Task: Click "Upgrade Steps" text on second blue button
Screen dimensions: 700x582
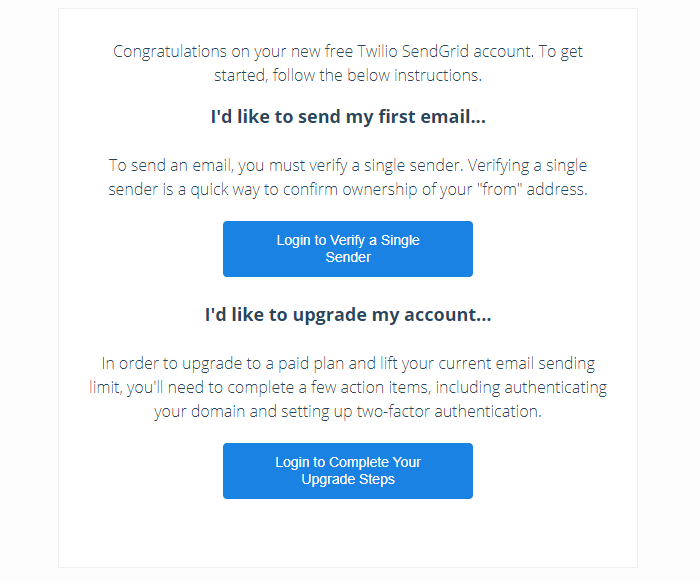Action: 348,479
